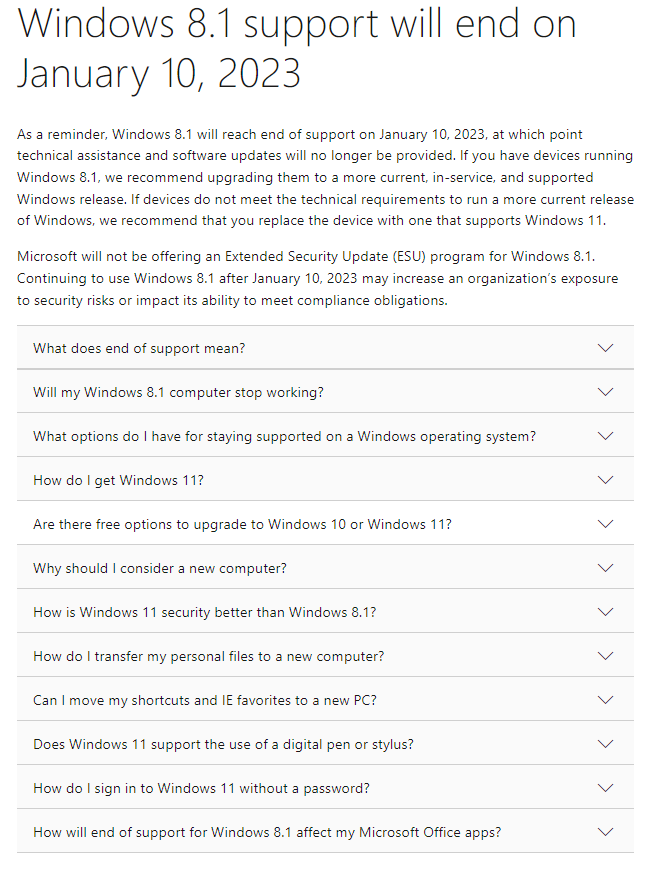Click chevron beside Microsoft Office apps question
Viewport: 648px width, 871px height.
click(604, 832)
